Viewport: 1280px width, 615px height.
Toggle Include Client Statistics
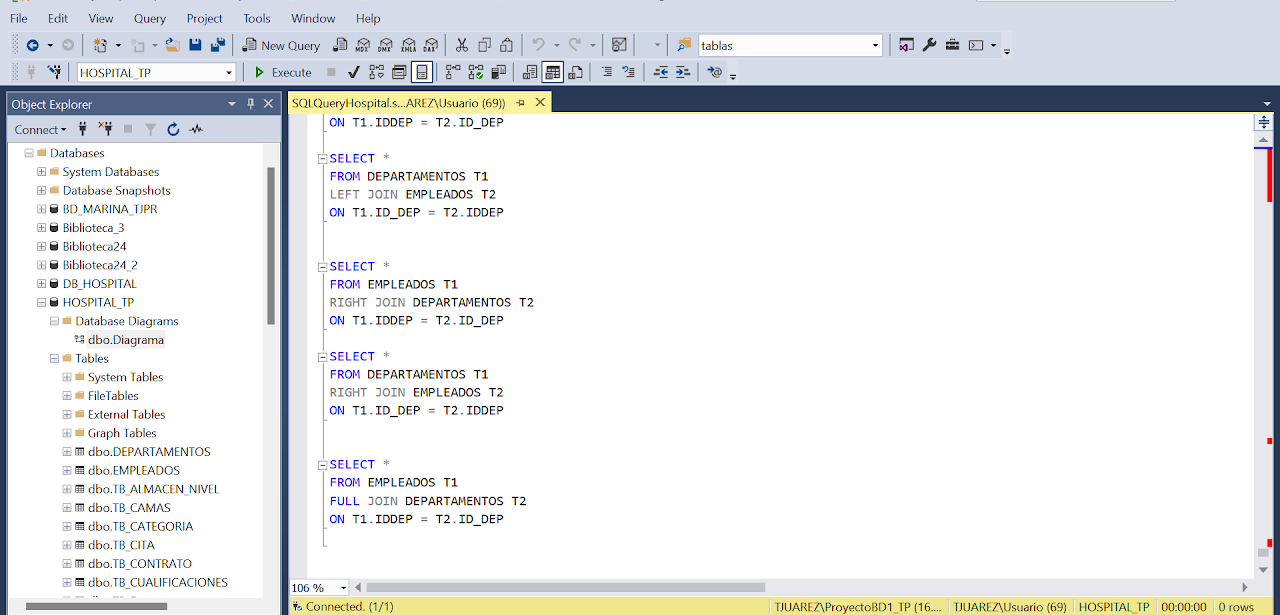click(499, 72)
